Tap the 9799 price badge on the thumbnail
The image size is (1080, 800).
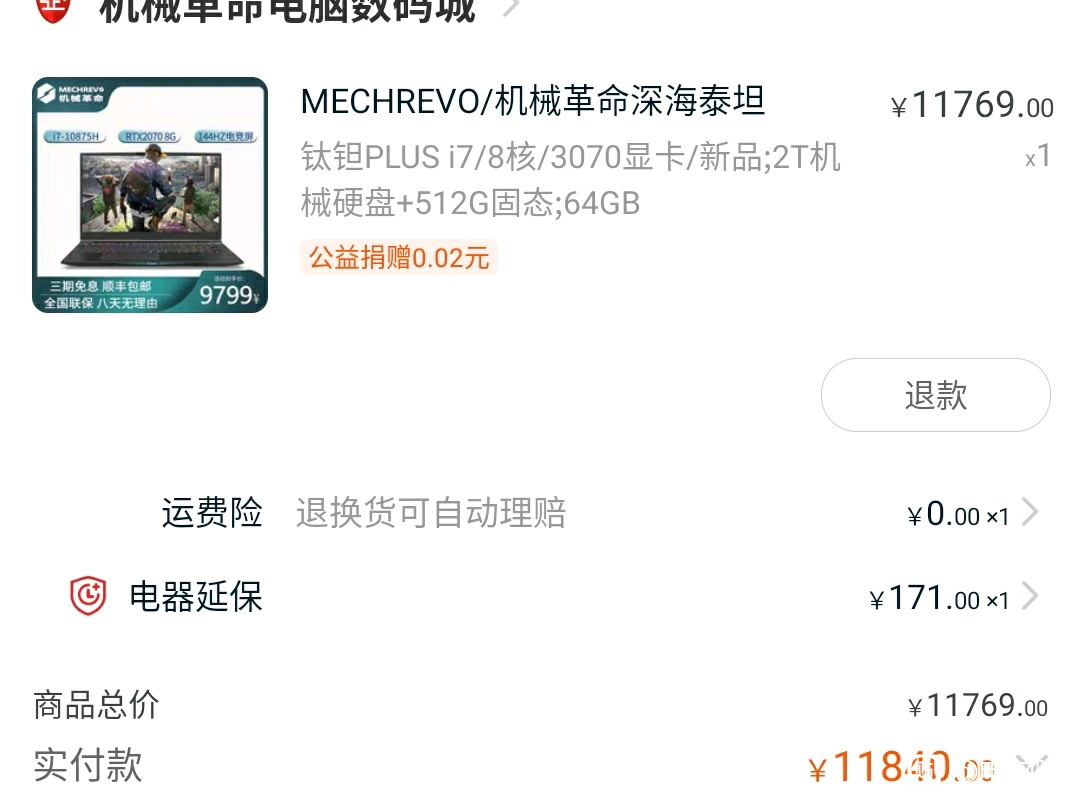228,294
